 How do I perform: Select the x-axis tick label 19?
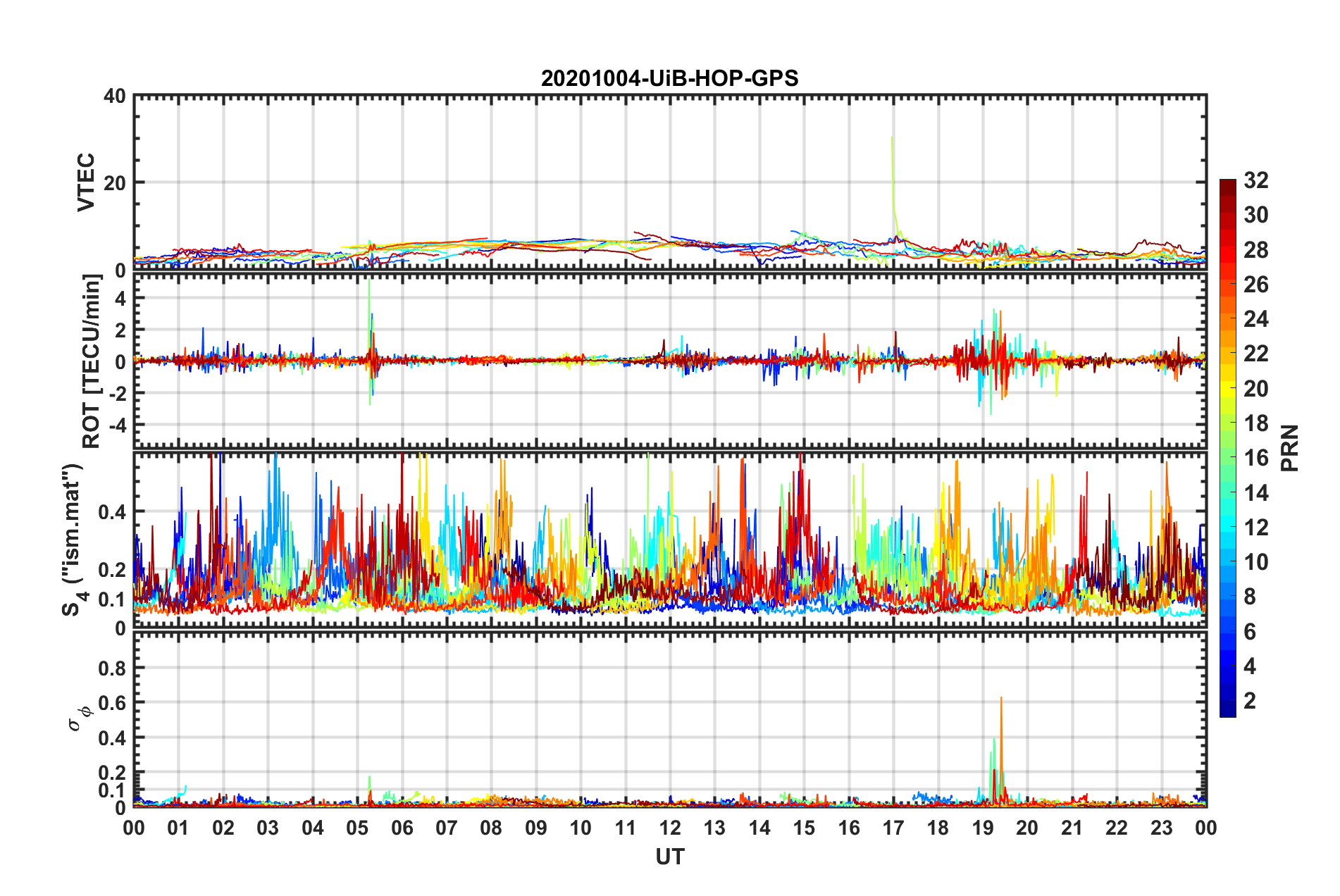click(983, 828)
